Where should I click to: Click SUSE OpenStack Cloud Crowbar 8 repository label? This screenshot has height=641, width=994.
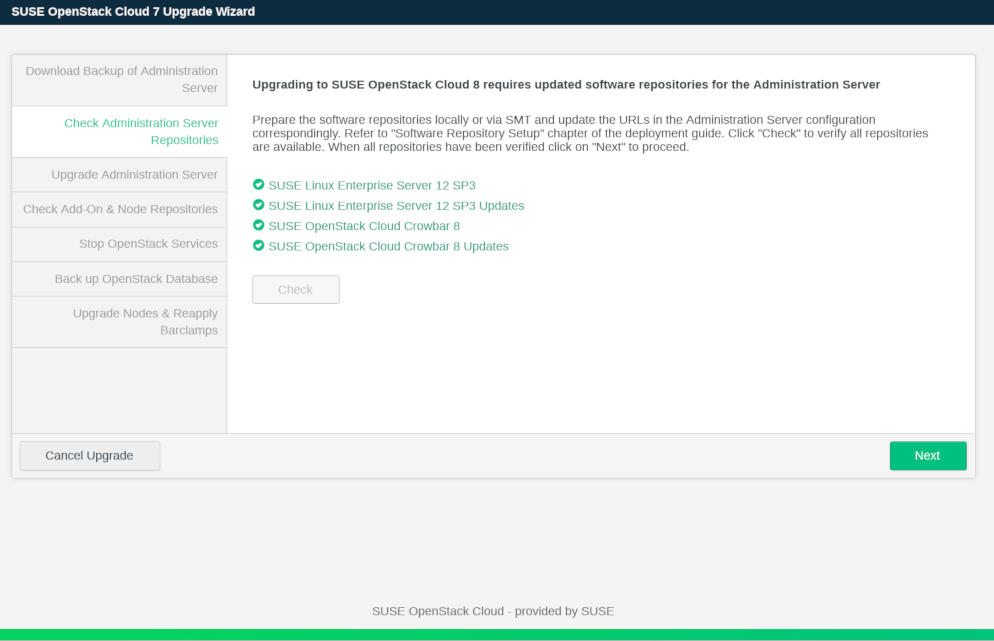coord(364,226)
